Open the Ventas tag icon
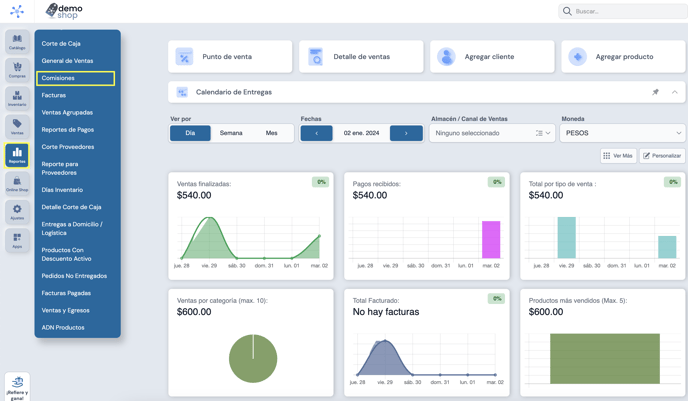 (x=17, y=127)
